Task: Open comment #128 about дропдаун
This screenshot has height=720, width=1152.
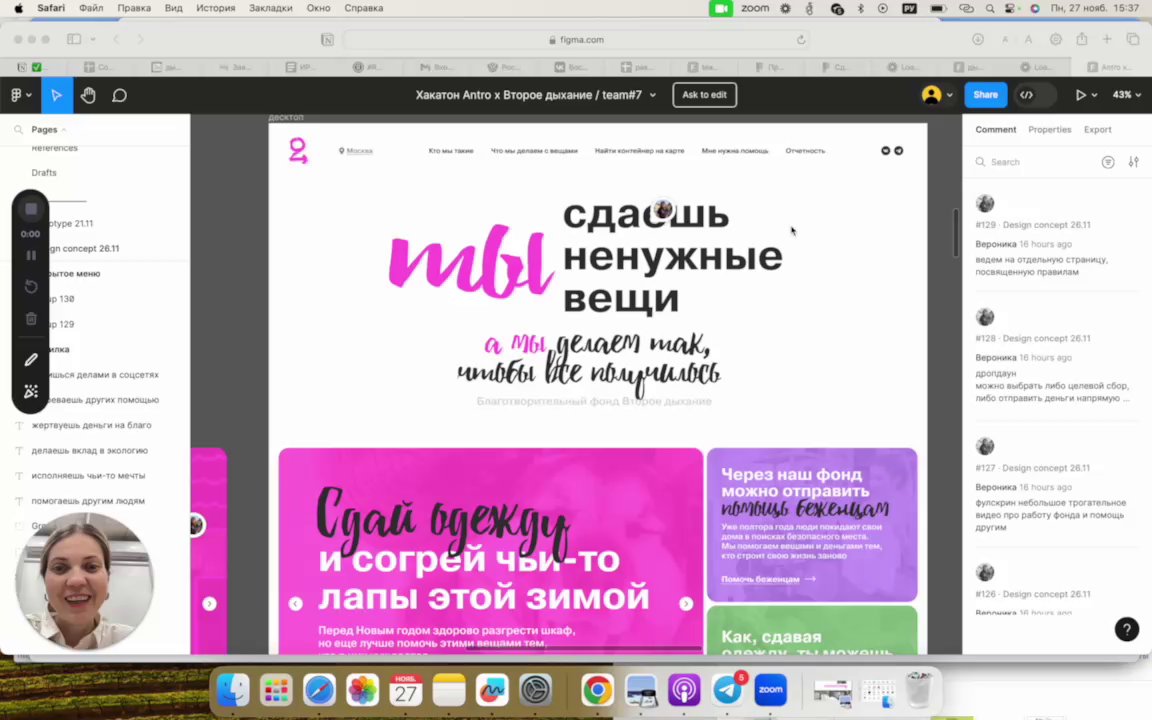Action: [x=1056, y=358]
